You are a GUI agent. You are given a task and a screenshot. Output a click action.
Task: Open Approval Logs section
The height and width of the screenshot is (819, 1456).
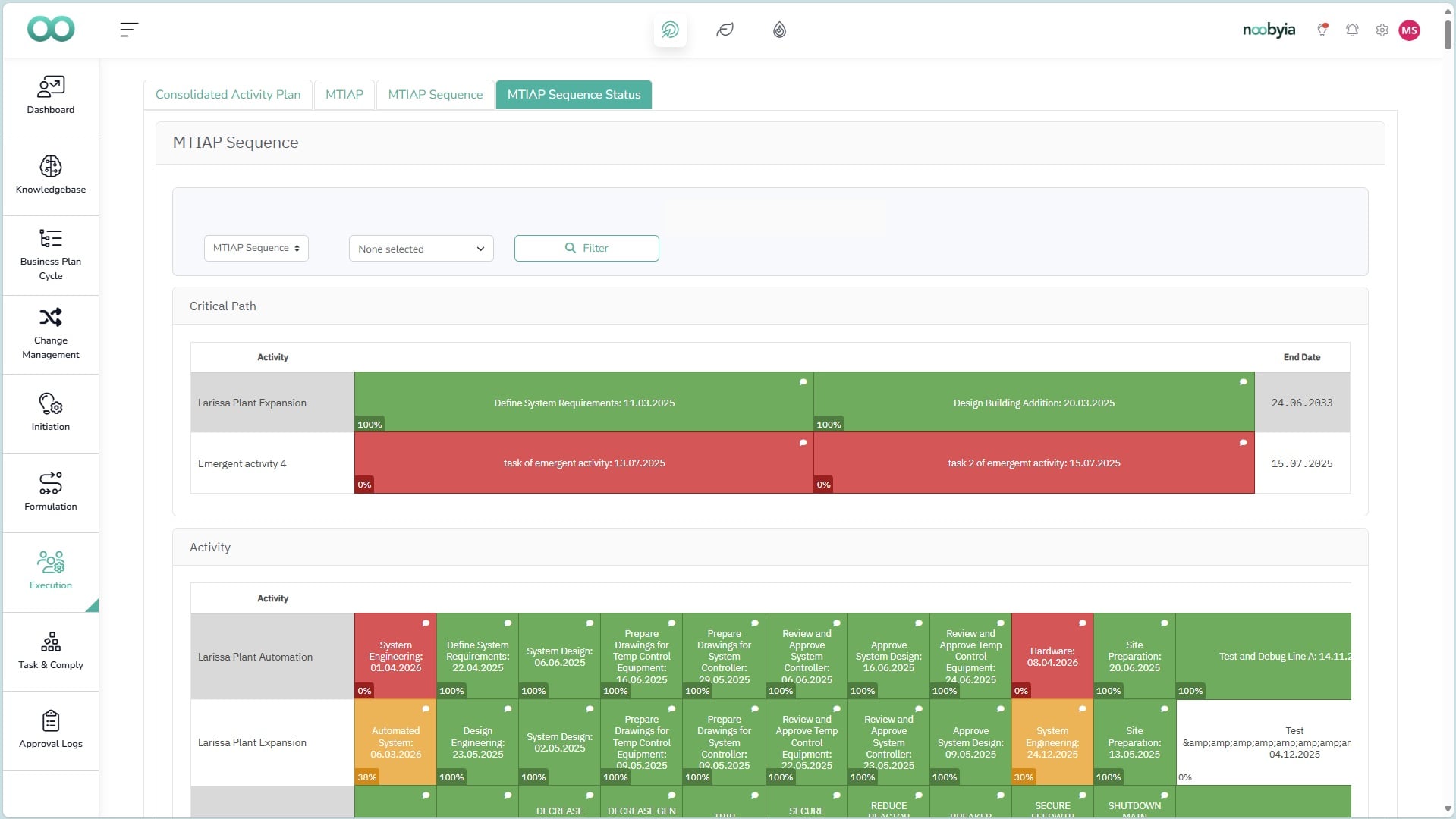tap(51, 730)
